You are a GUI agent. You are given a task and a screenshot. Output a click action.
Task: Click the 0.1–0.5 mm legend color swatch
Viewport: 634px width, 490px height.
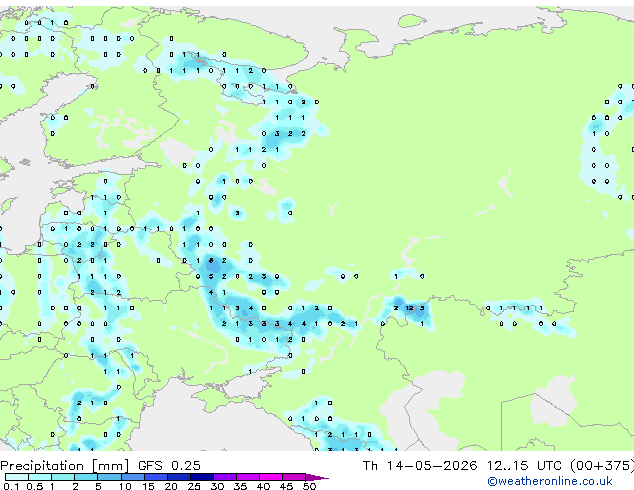coord(17,477)
